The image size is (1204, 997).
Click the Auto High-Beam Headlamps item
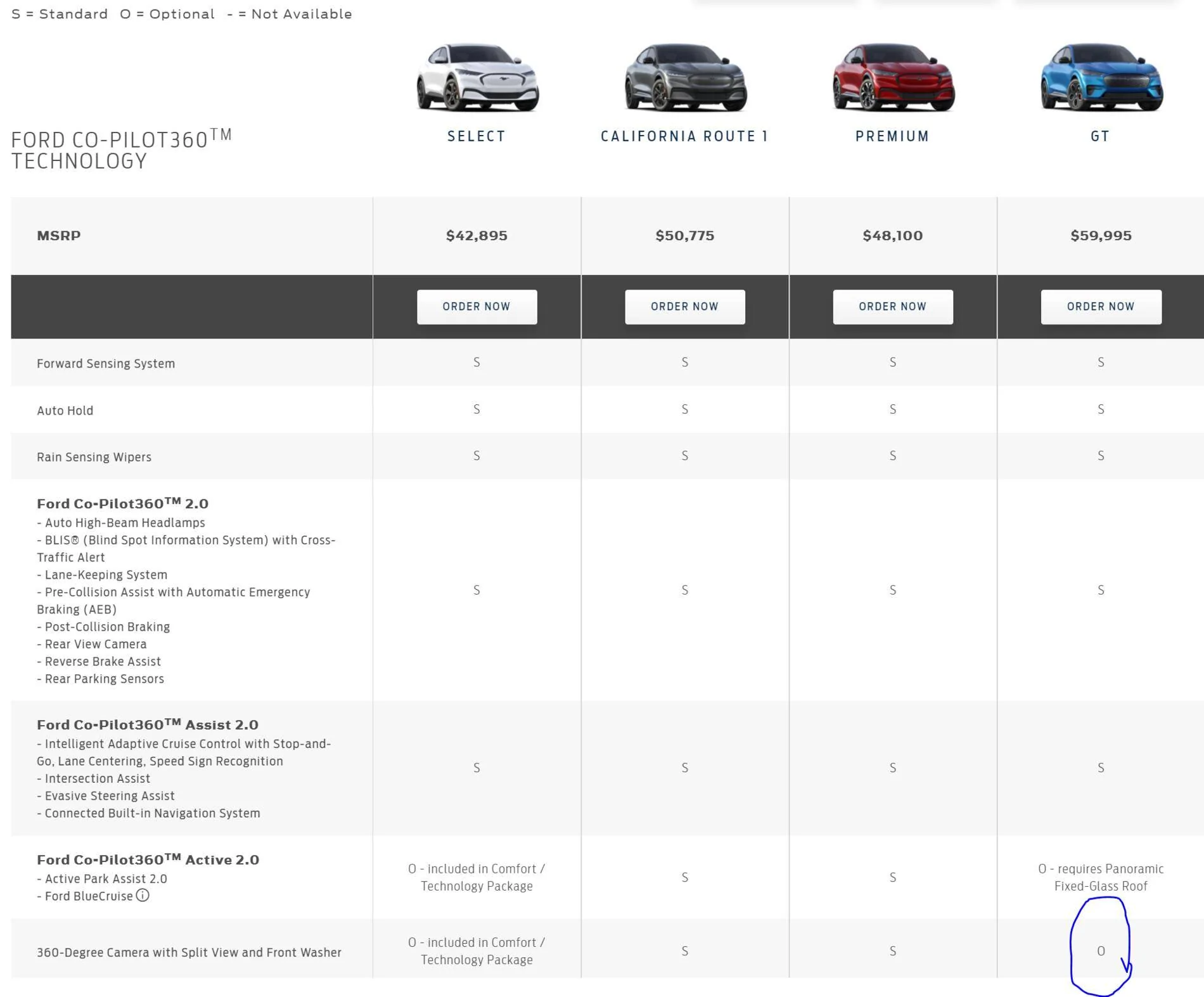point(125,523)
